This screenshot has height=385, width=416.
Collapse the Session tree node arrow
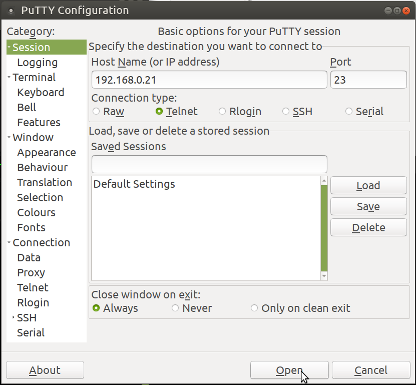[9, 47]
